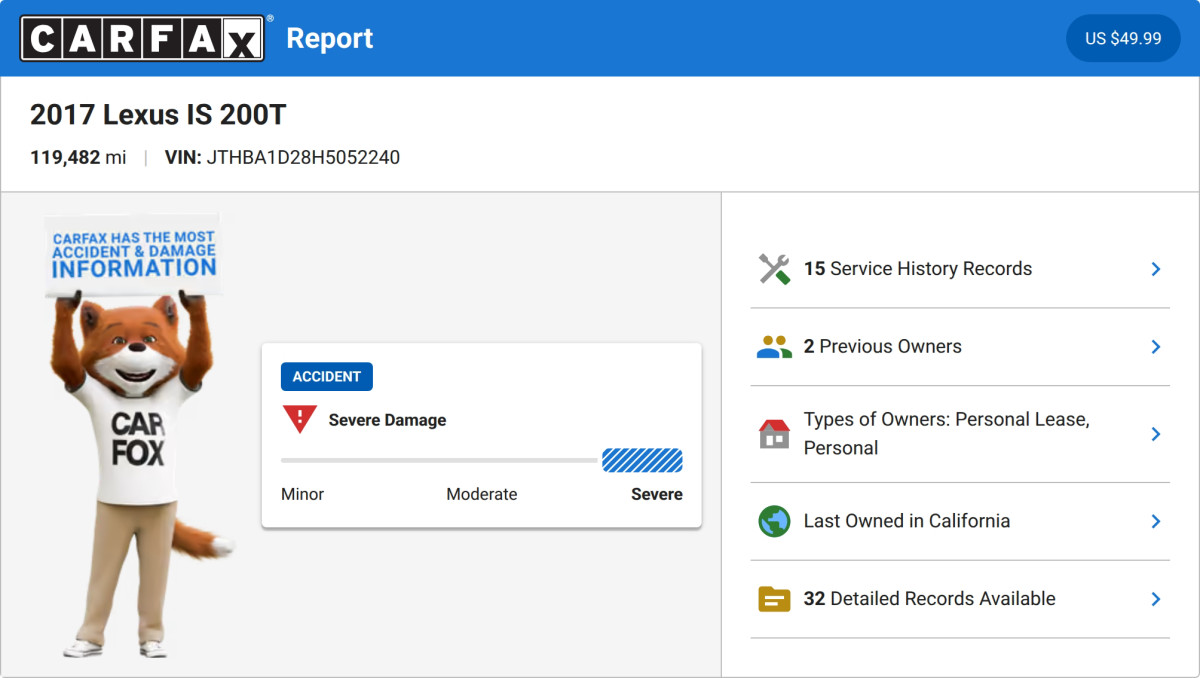This screenshot has width=1200, height=678.
Task: Click the wrench and screwdriver service icon
Action: click(774, 269)
